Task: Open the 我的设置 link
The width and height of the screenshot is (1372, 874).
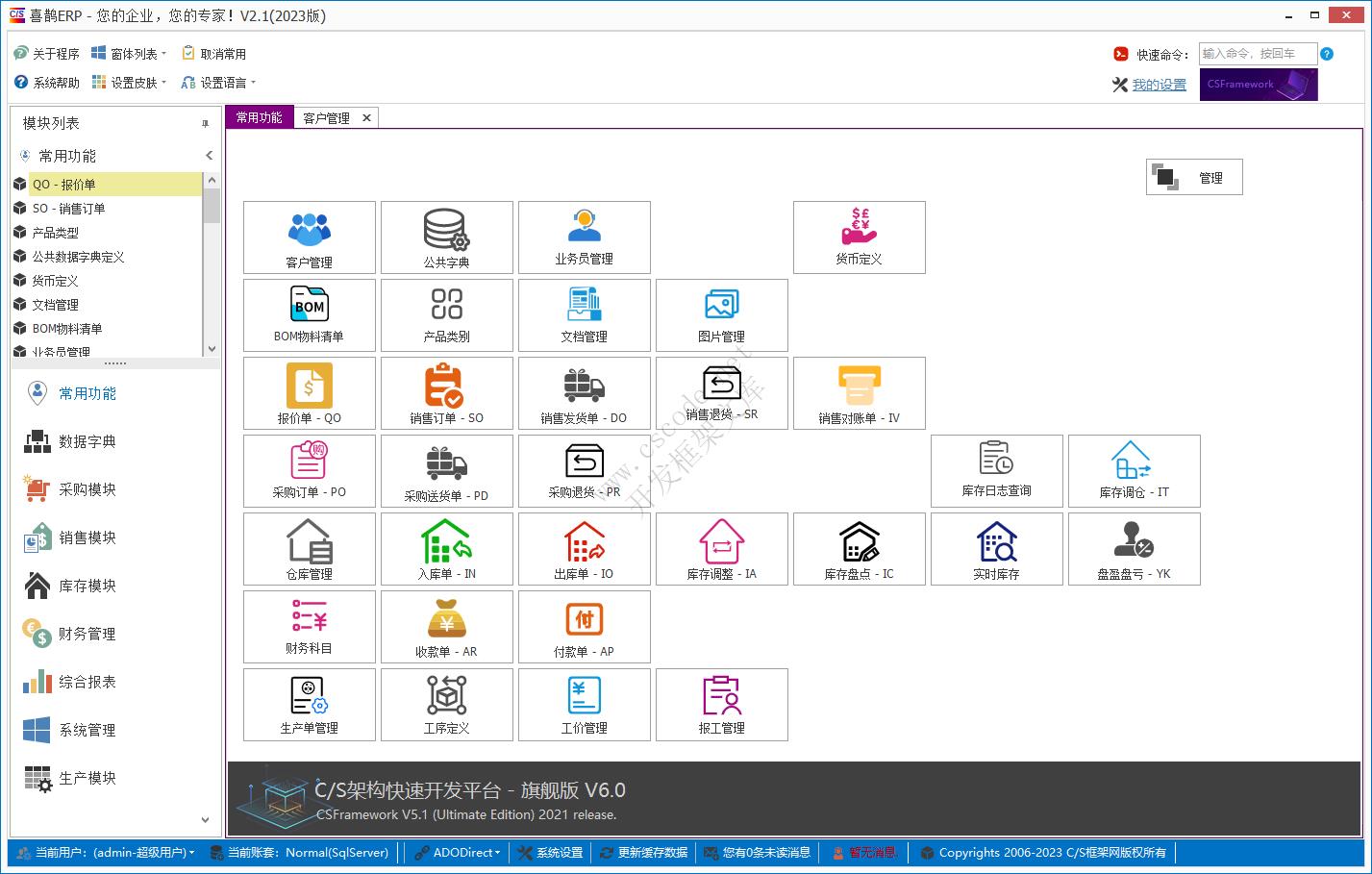Action: coord(1159,85)
